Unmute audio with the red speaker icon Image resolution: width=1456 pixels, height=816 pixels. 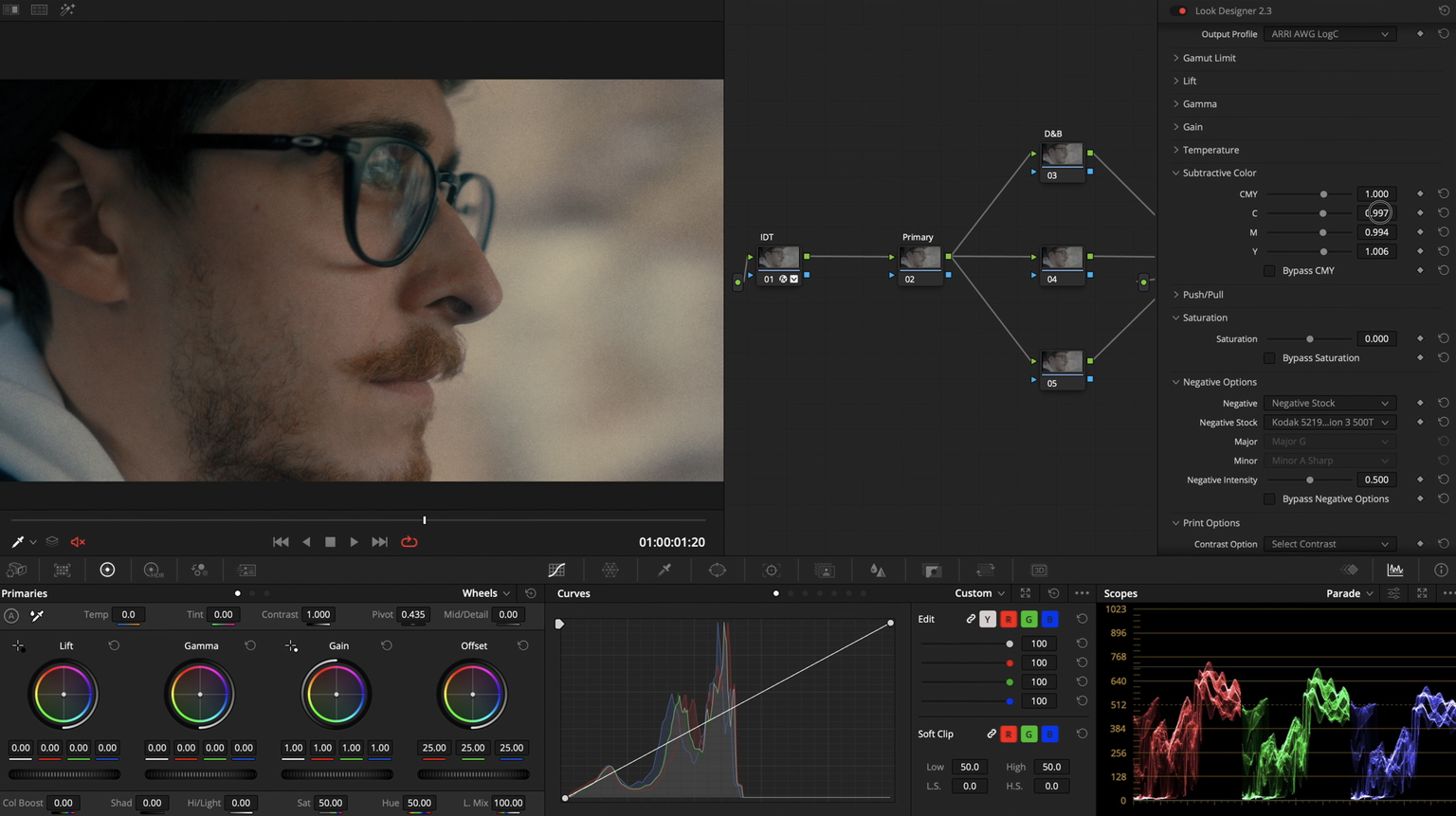point(78,542)
